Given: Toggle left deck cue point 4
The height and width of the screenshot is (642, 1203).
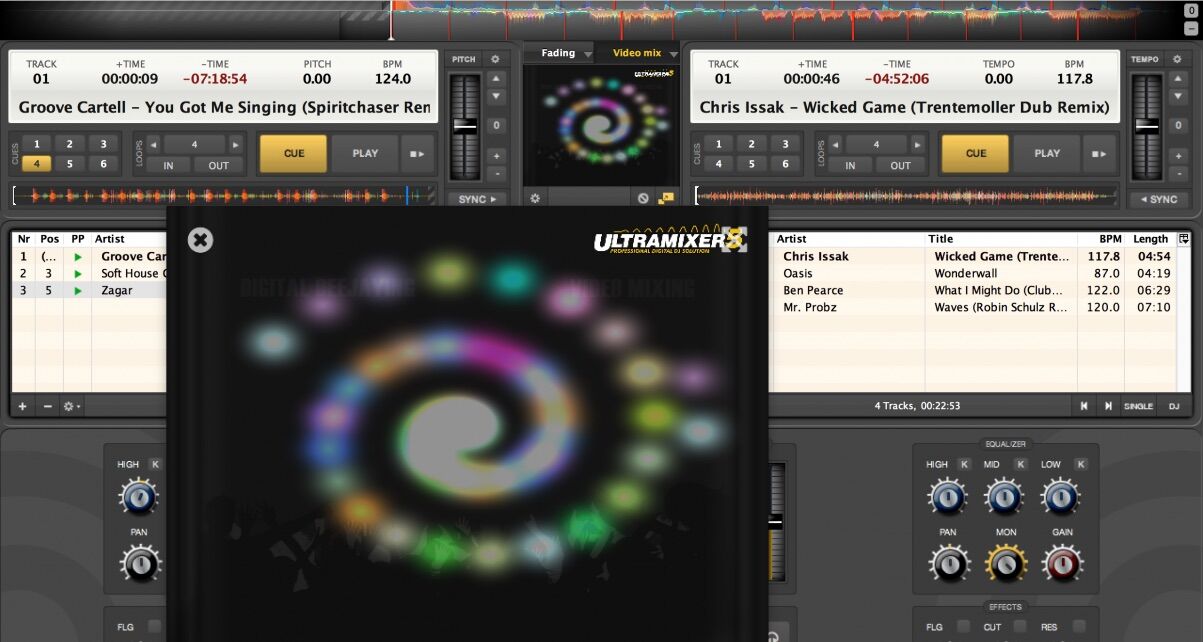Looking at the screenshot, I should 36,164.
